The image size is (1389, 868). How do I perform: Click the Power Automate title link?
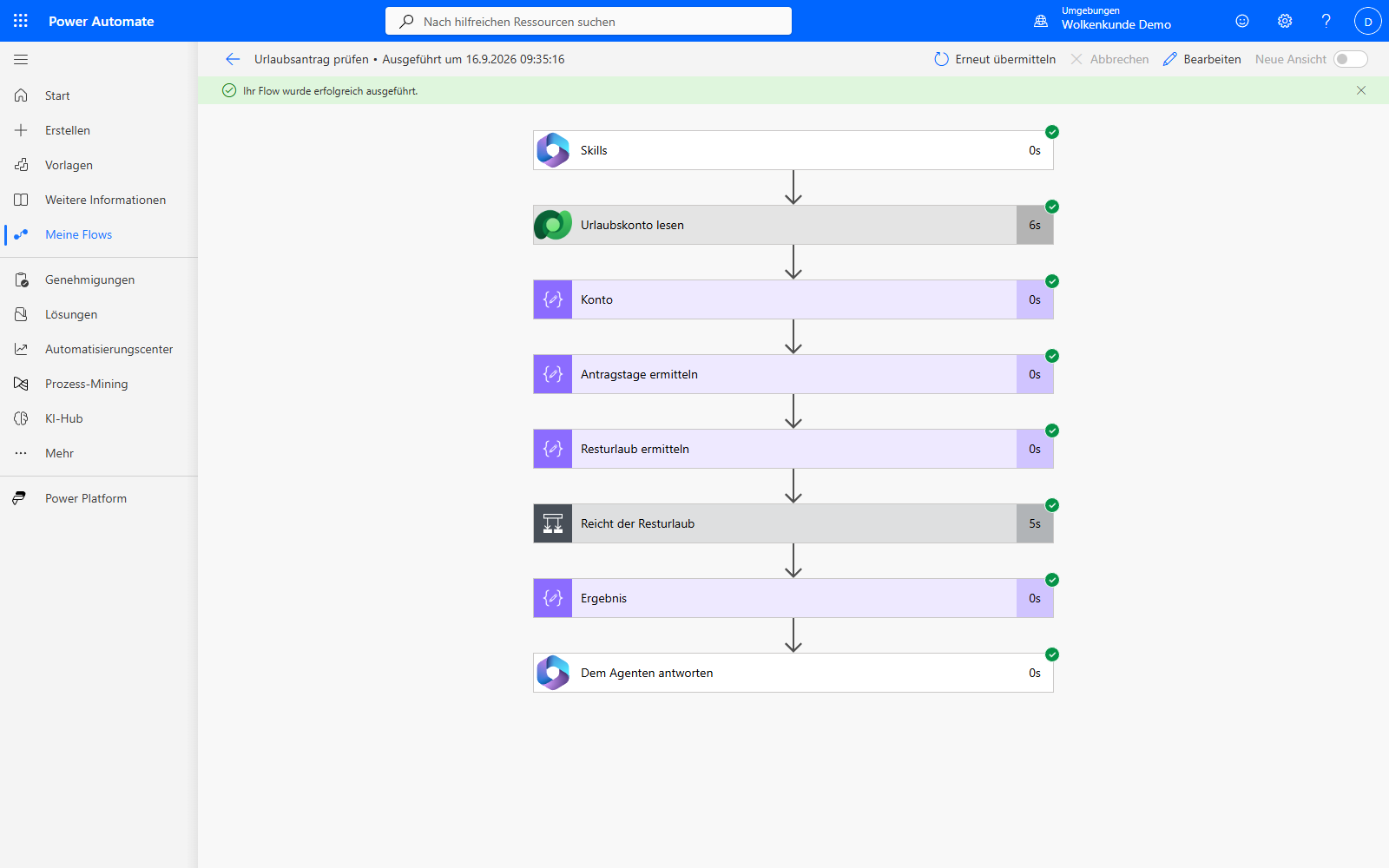pos(102,21)
